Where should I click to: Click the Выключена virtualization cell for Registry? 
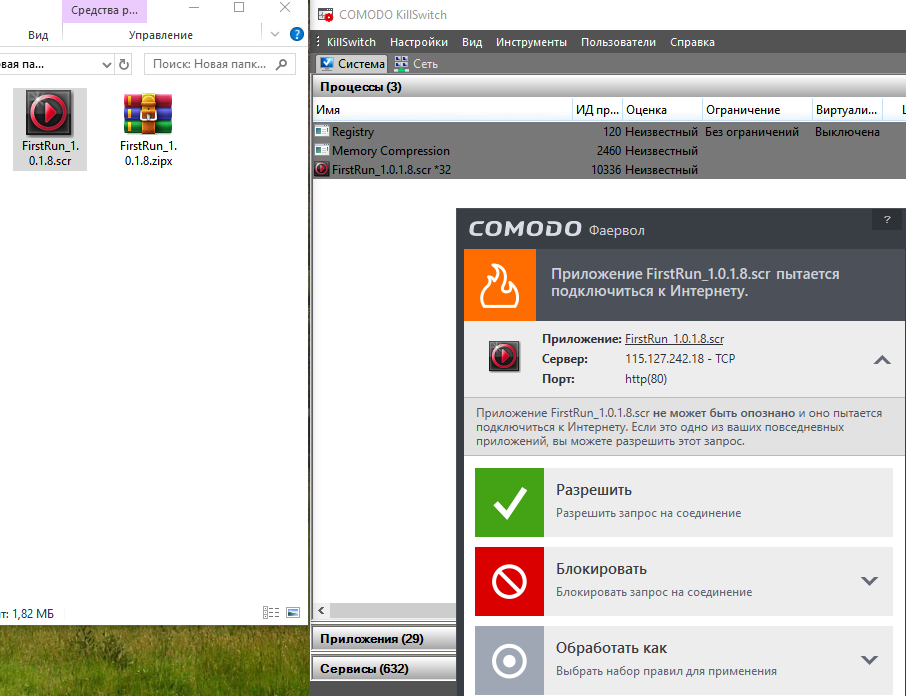pyautogui.click(x=847, y=132)
